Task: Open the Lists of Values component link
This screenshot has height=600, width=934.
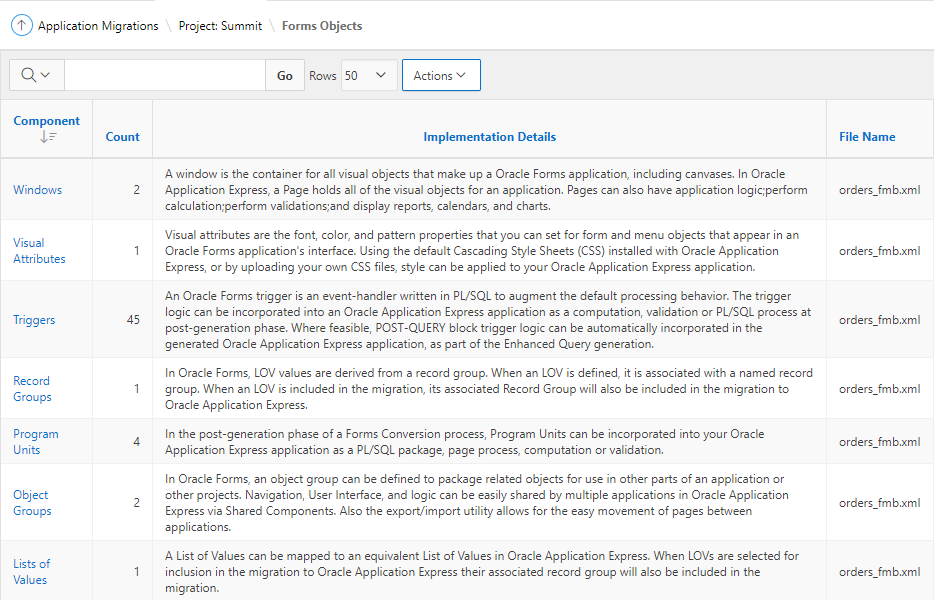Action: [x=32, y=571]
